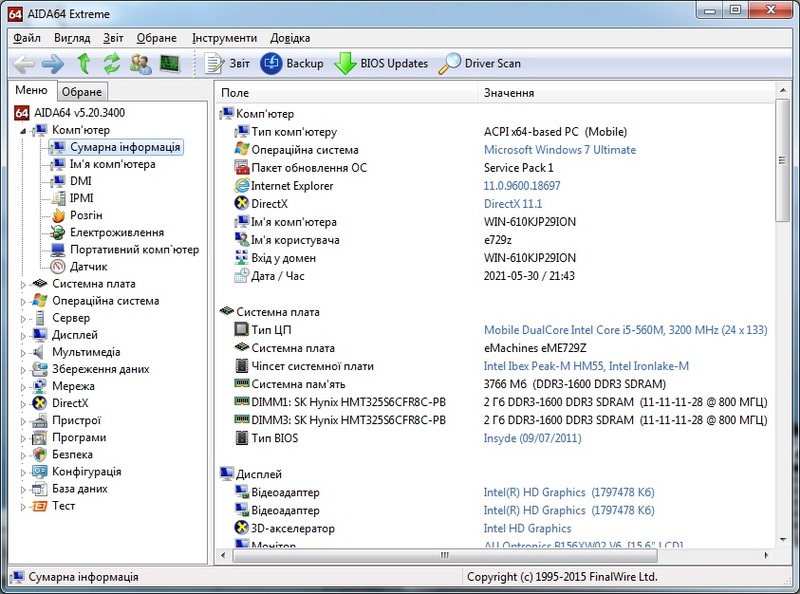Open the users icon in toolbar
The image size is (800, 594).
140,64
